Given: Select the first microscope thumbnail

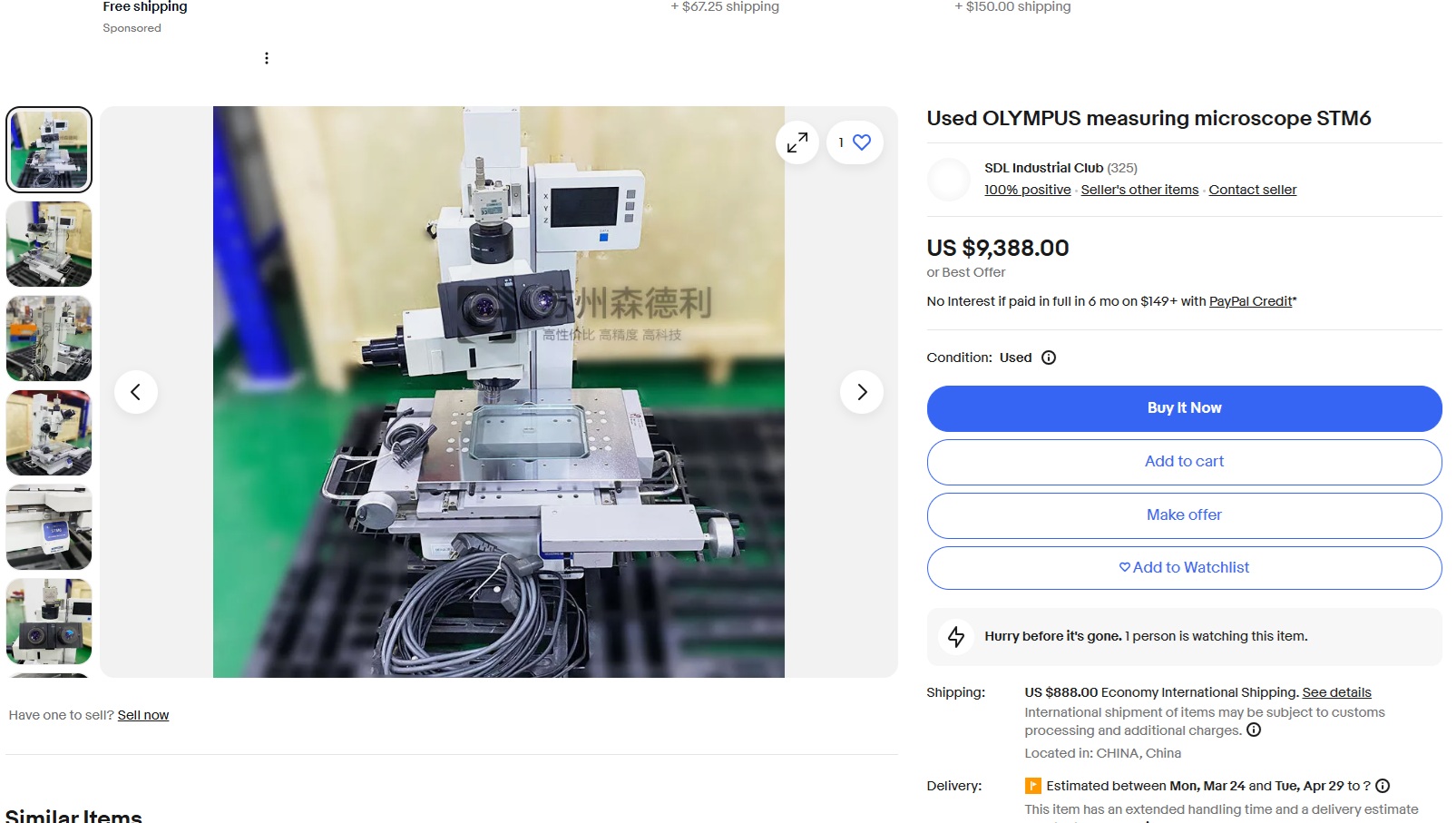Looking at the screenshot, I should point(49,150).
